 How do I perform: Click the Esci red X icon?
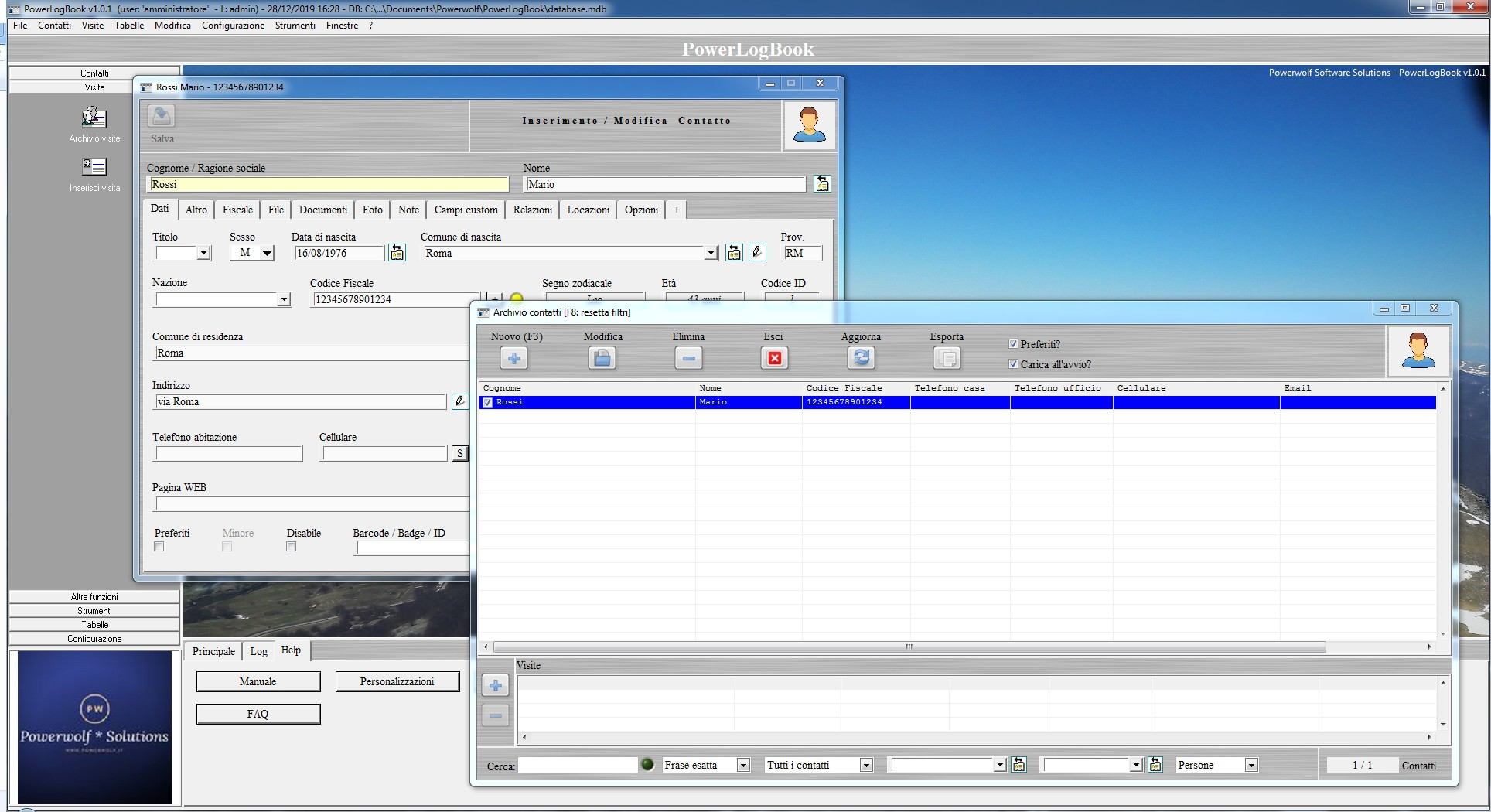pos(774,358)
